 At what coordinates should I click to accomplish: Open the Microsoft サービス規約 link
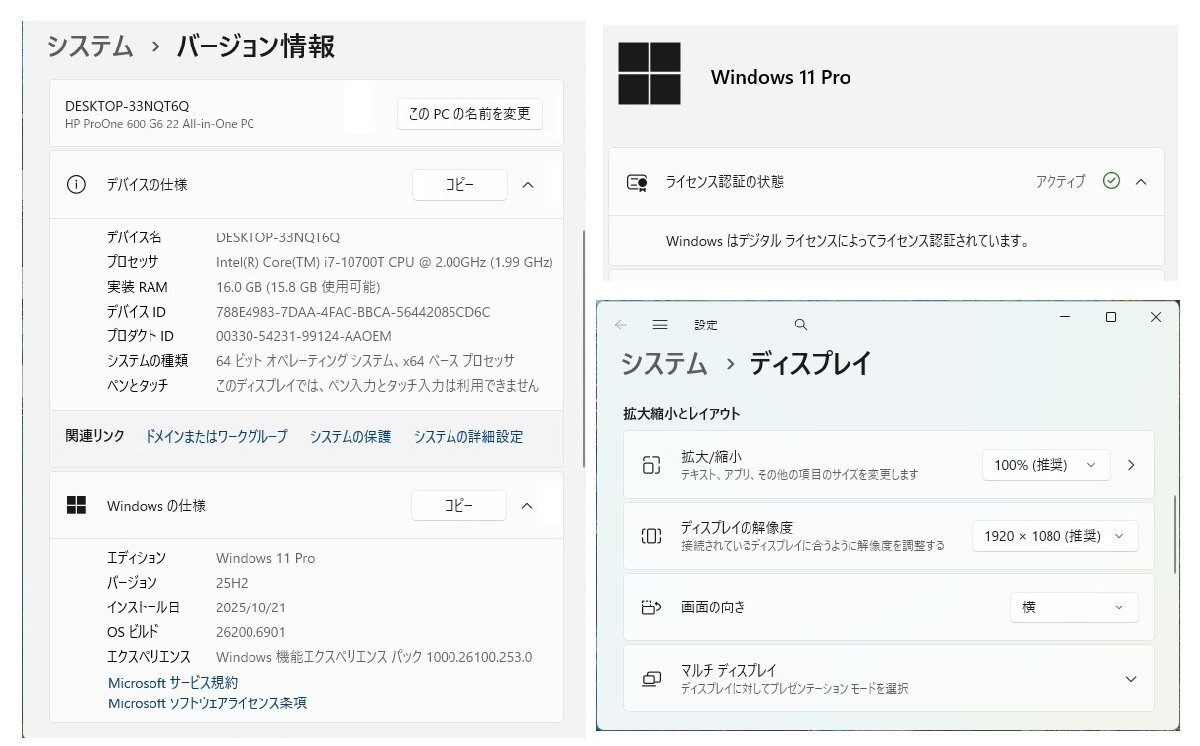pos(173,683)
